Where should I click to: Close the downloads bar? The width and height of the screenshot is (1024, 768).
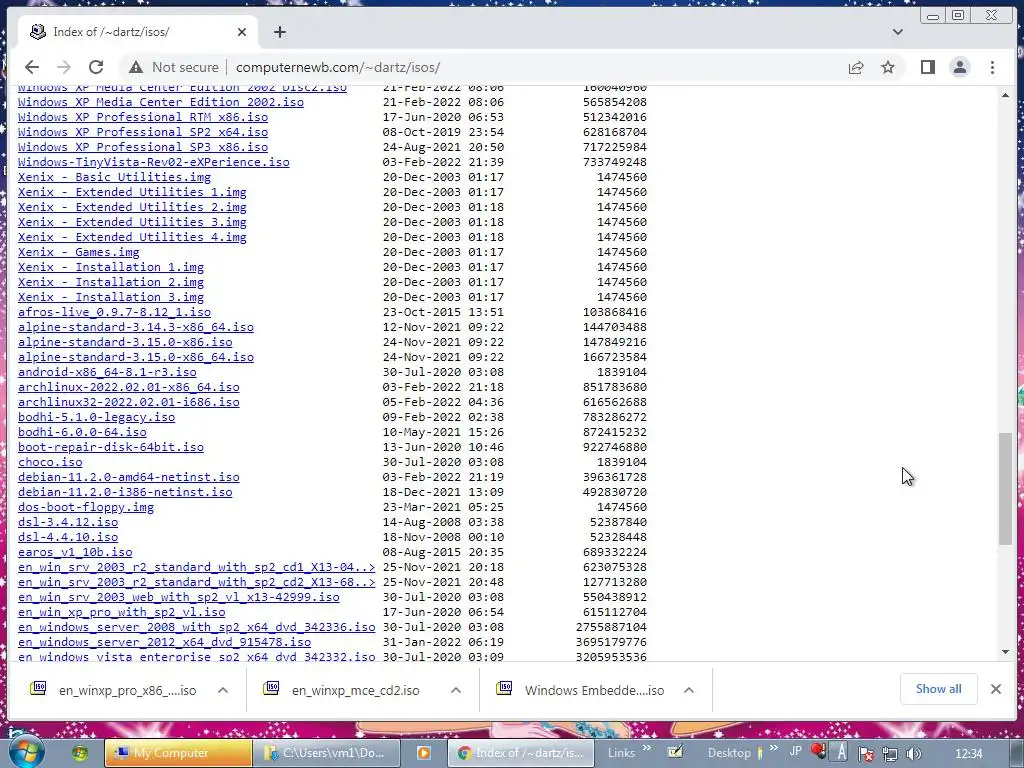(x=995, y=689)
